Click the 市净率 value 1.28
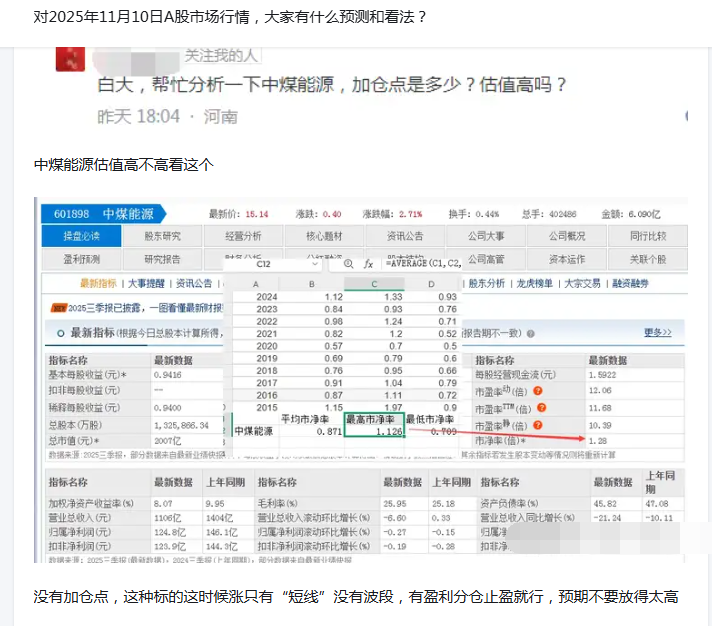This screenshot has height=626, width=712. [x=598, y=441]
